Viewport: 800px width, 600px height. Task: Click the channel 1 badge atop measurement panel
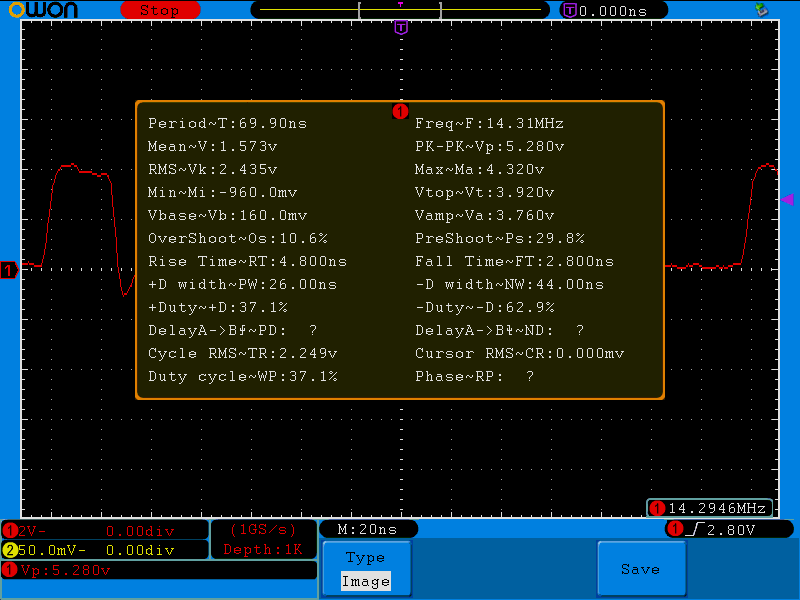pos(400,111)
